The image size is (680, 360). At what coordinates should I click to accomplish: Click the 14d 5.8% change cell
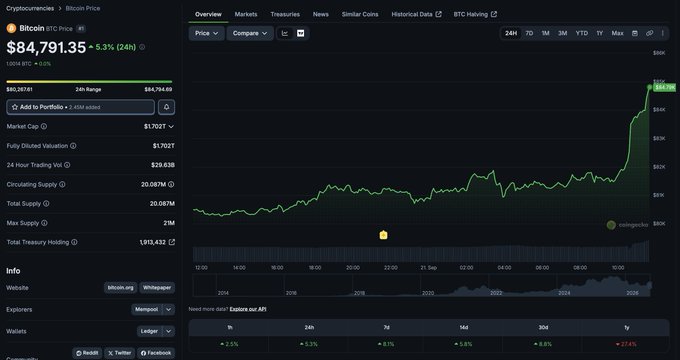[x=464, y=344]
